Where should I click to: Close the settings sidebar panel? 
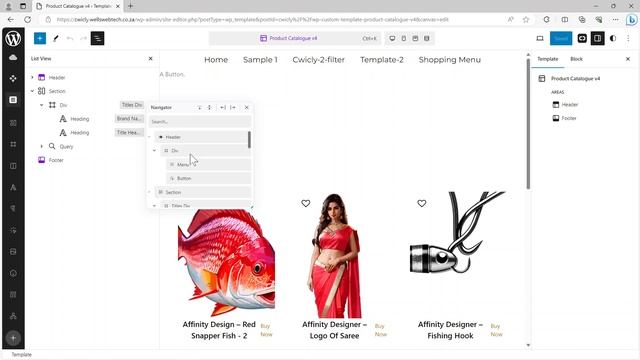[x=628, y=59]
